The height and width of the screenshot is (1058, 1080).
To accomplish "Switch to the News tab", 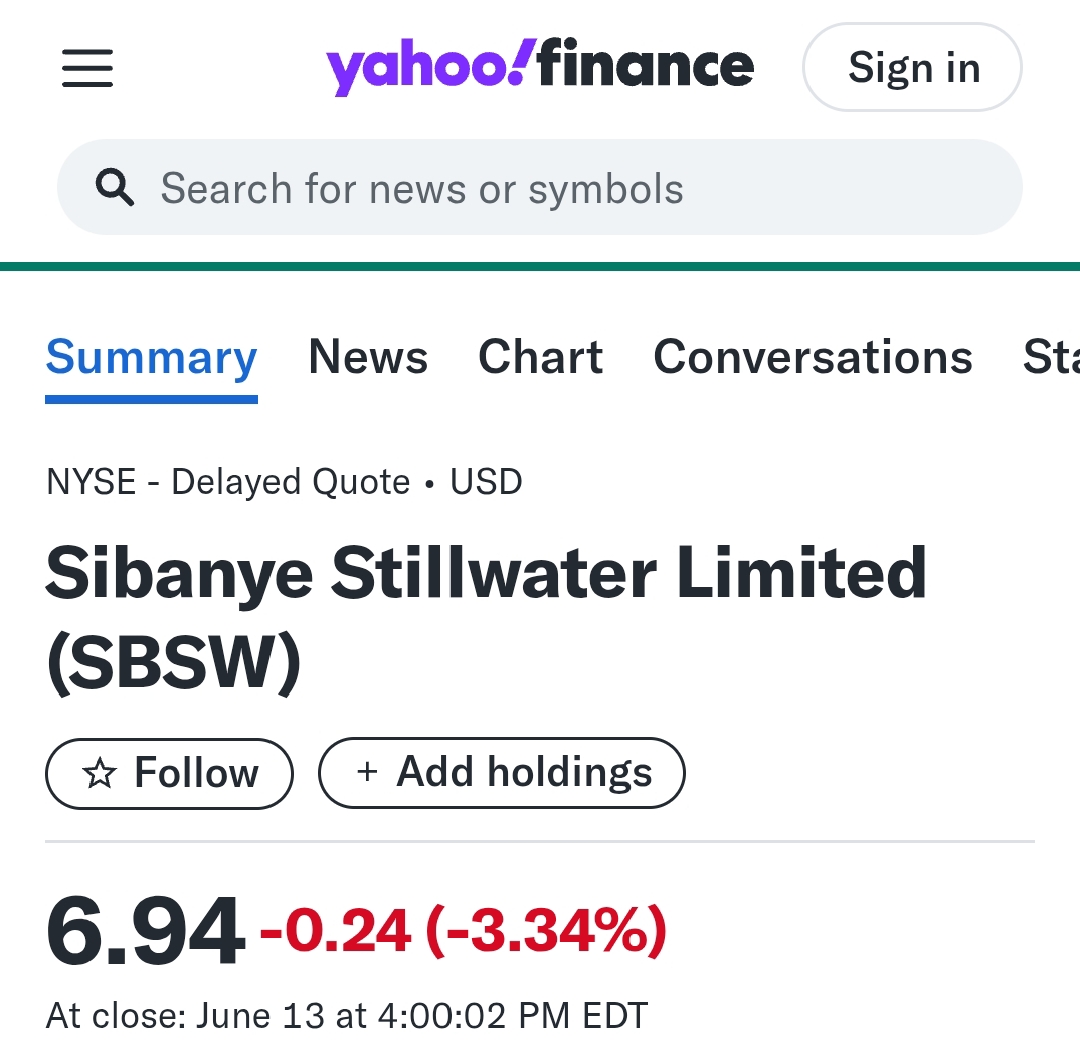I will coord(368,357).
